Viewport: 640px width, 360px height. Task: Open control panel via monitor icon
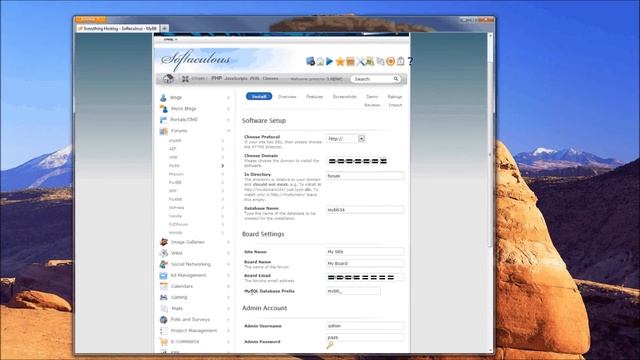pyautogui.click(x=310, y=61)
